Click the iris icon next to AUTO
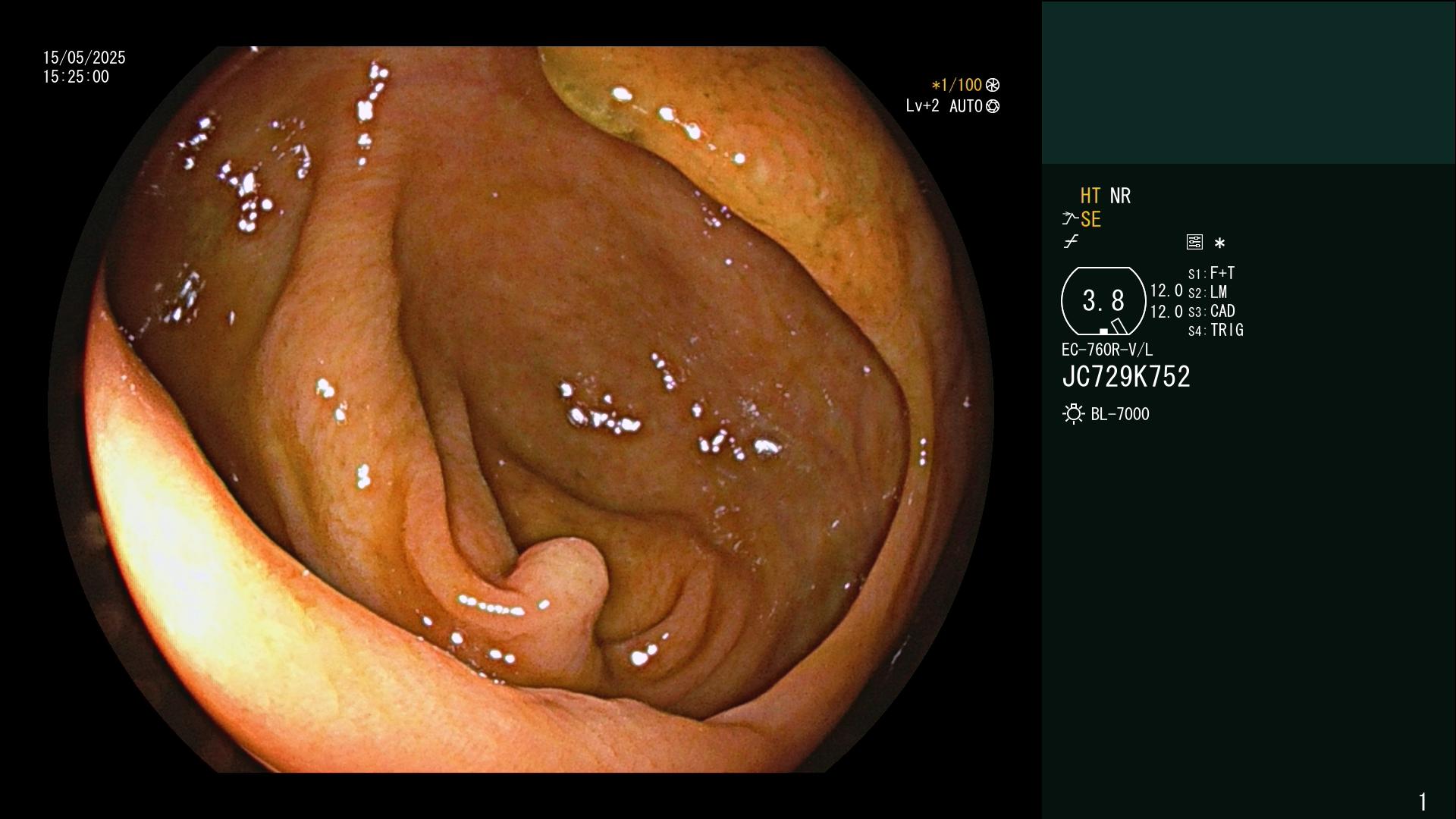The width and height of the screenshot is (1456, 819). tap(993, 106)
